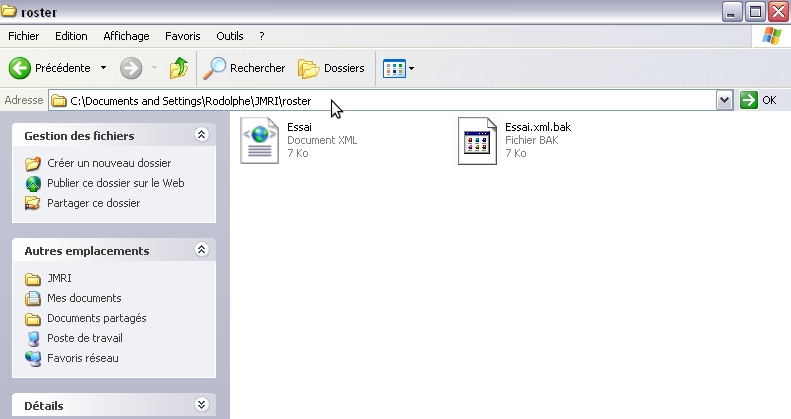Open the Précédente history dropdown arrow
791x419 pixels.
tap(103, 68)
